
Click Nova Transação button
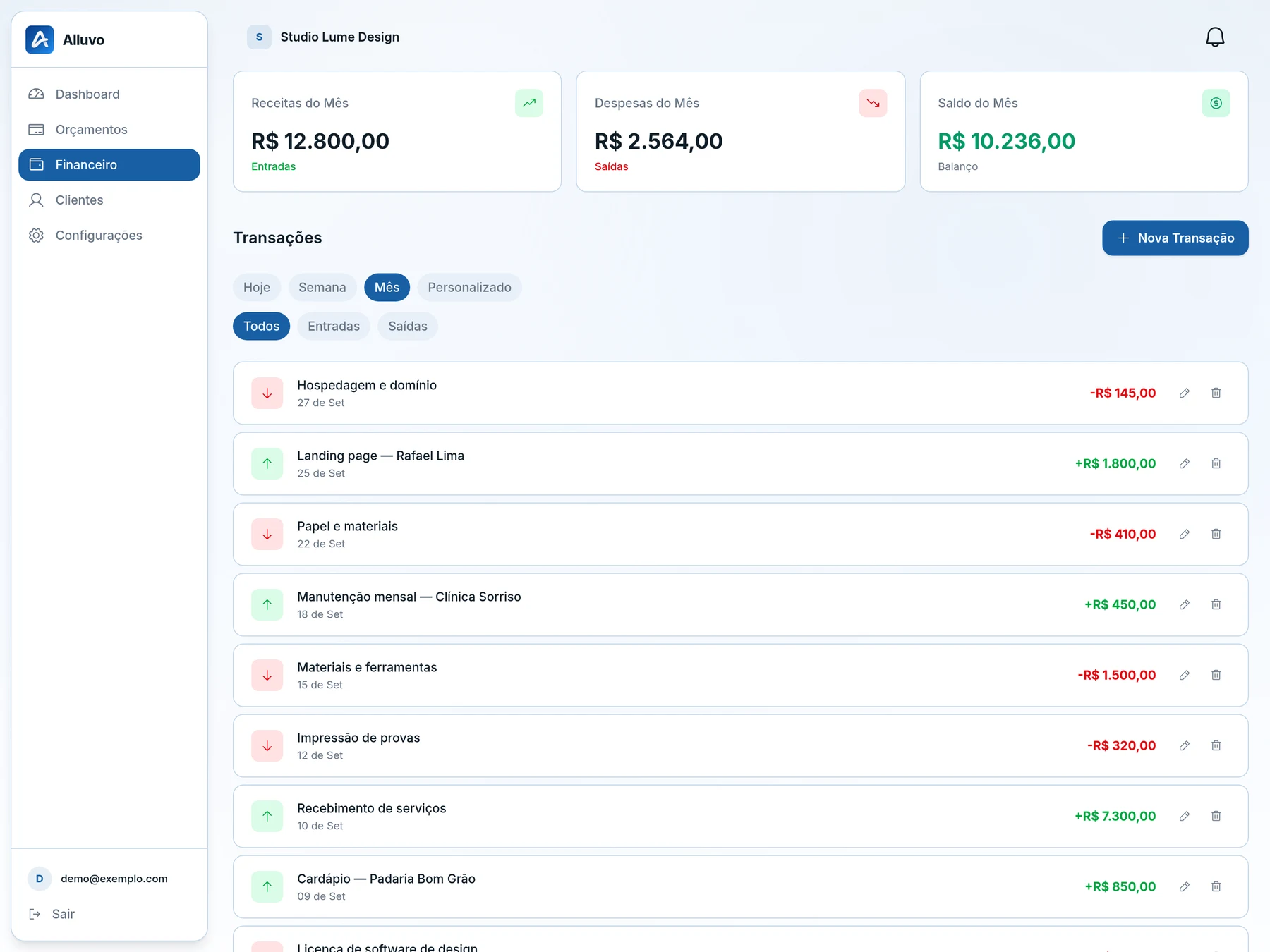coord(1175,238)
